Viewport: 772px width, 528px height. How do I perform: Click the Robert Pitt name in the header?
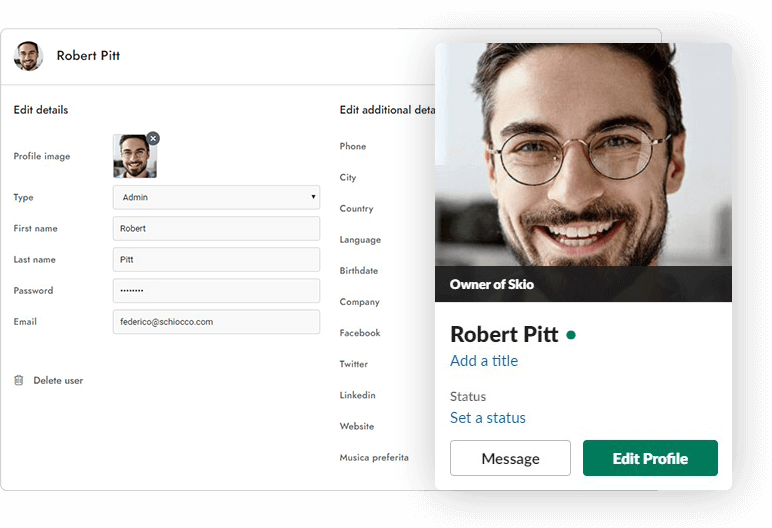point(88,56)
